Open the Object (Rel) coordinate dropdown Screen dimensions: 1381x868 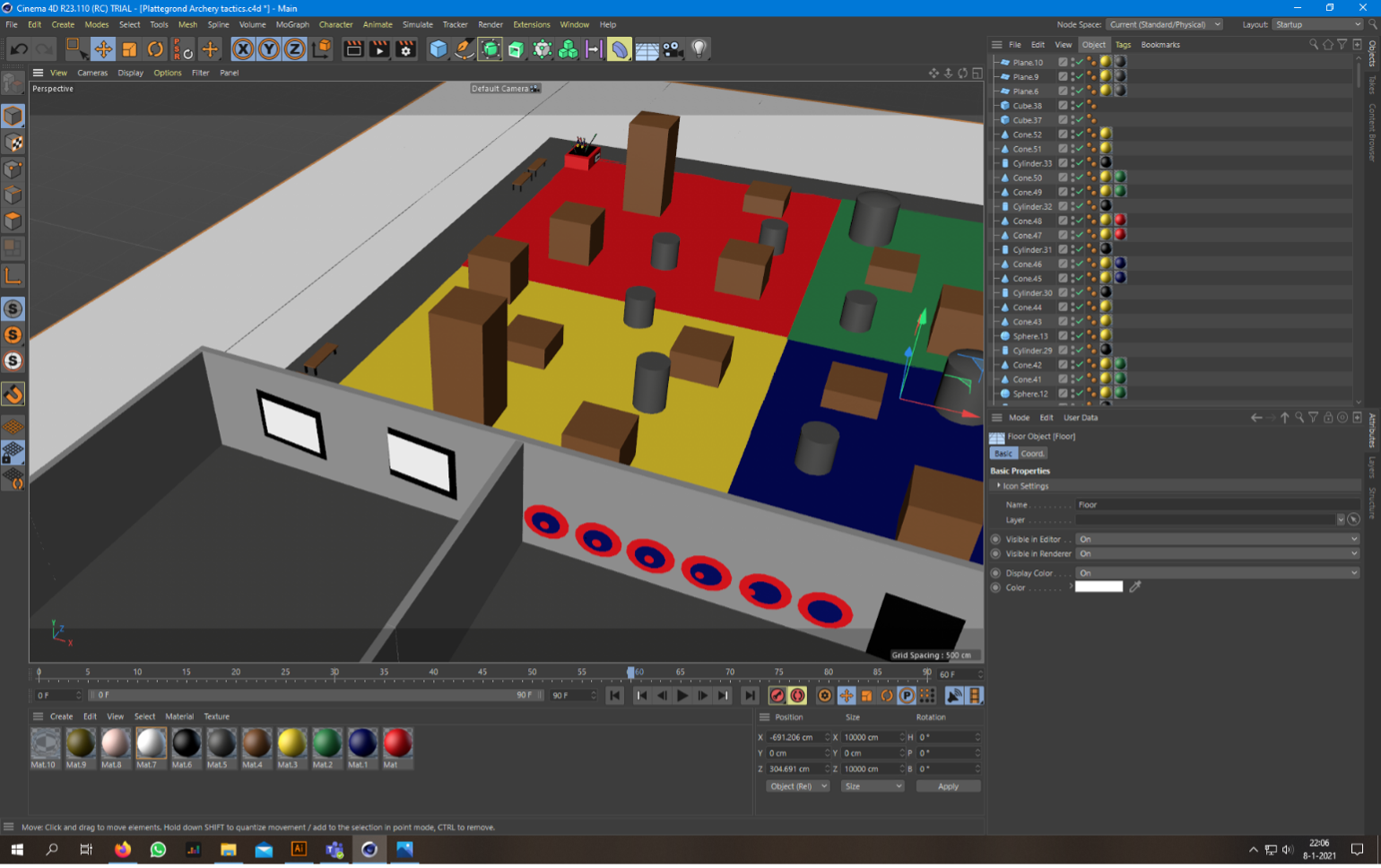point(797,786)
